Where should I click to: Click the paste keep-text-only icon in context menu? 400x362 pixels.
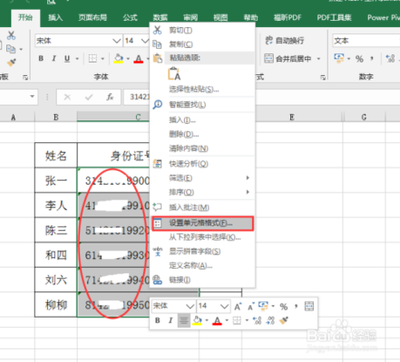(174, 74)
